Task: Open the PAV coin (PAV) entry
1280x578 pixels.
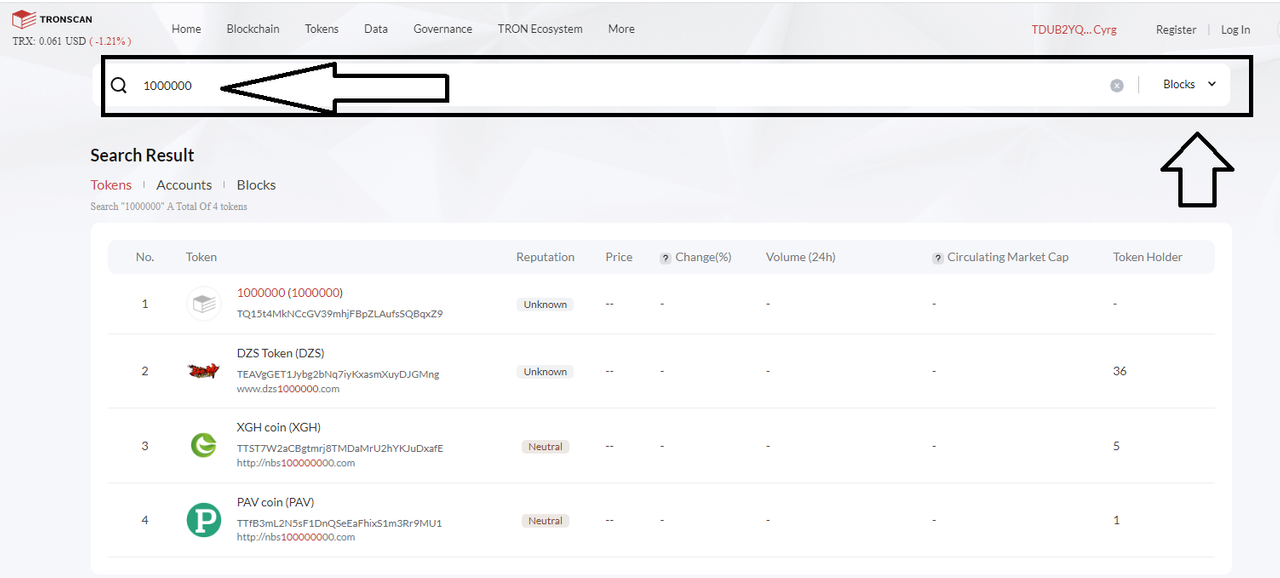Action: (275, 502)
